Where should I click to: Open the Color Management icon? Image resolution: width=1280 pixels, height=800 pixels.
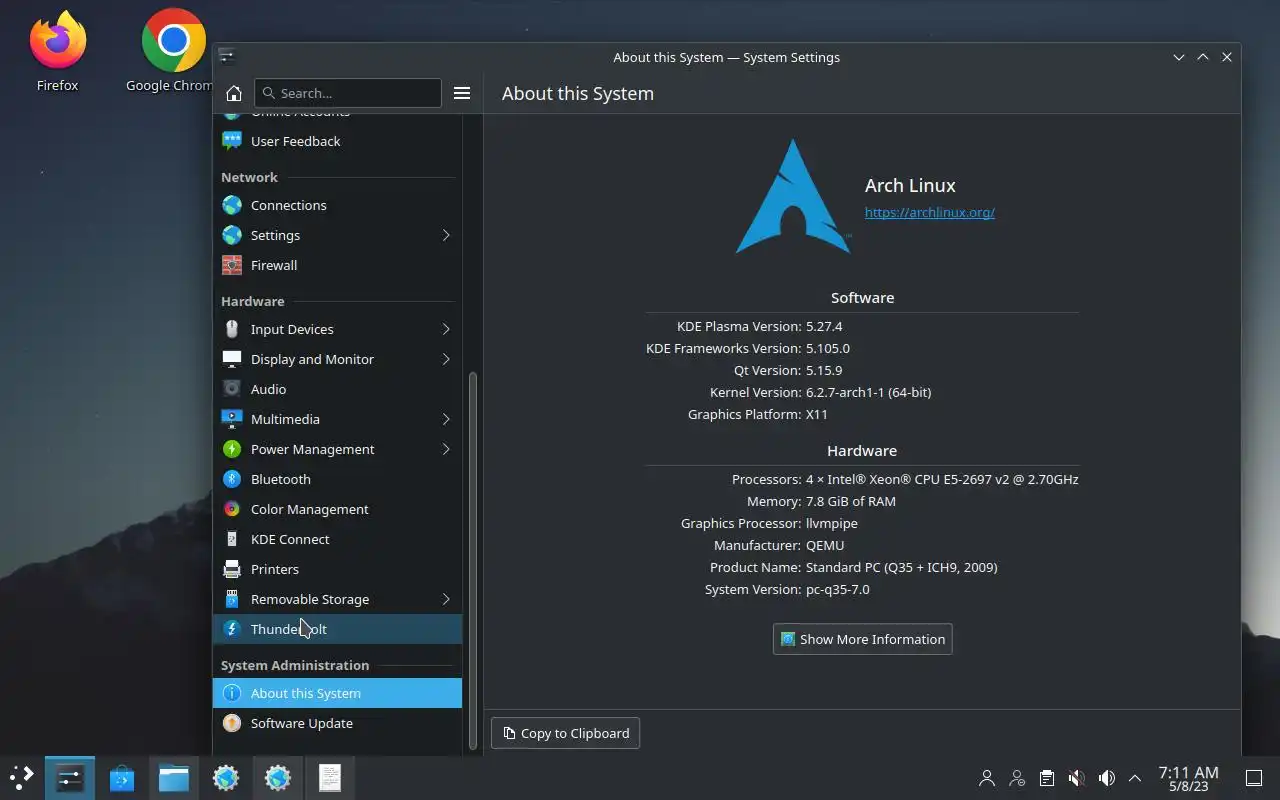coord(232,509)
